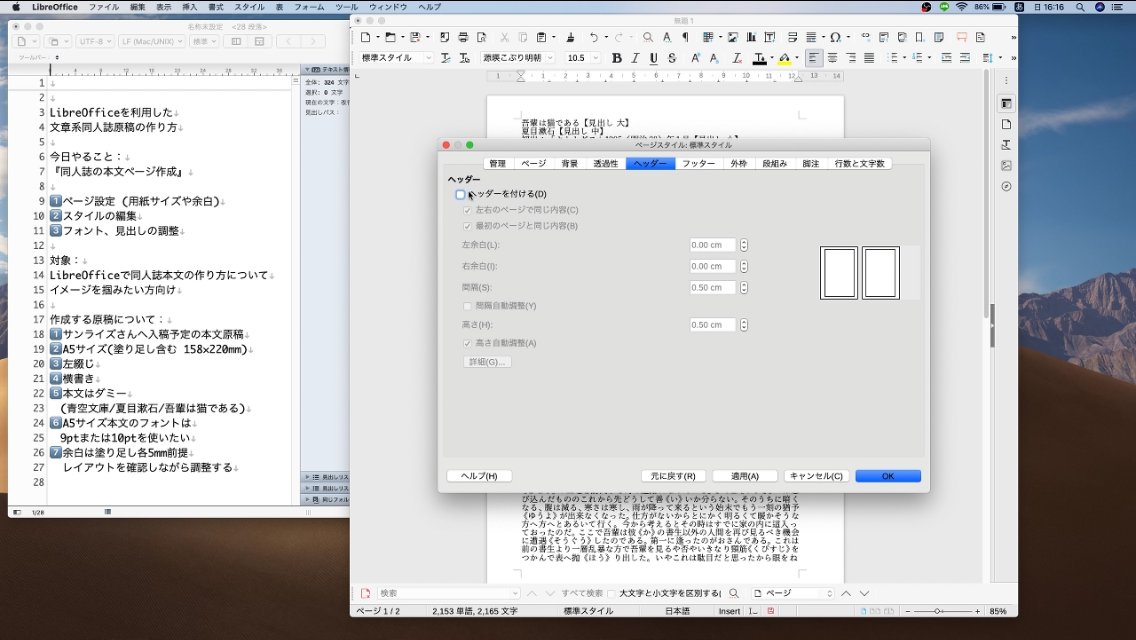Image resolution: width=1136 pixels, height=640 pixels.
Task: Click the Special Character omega icon
Action: (835, 37)
